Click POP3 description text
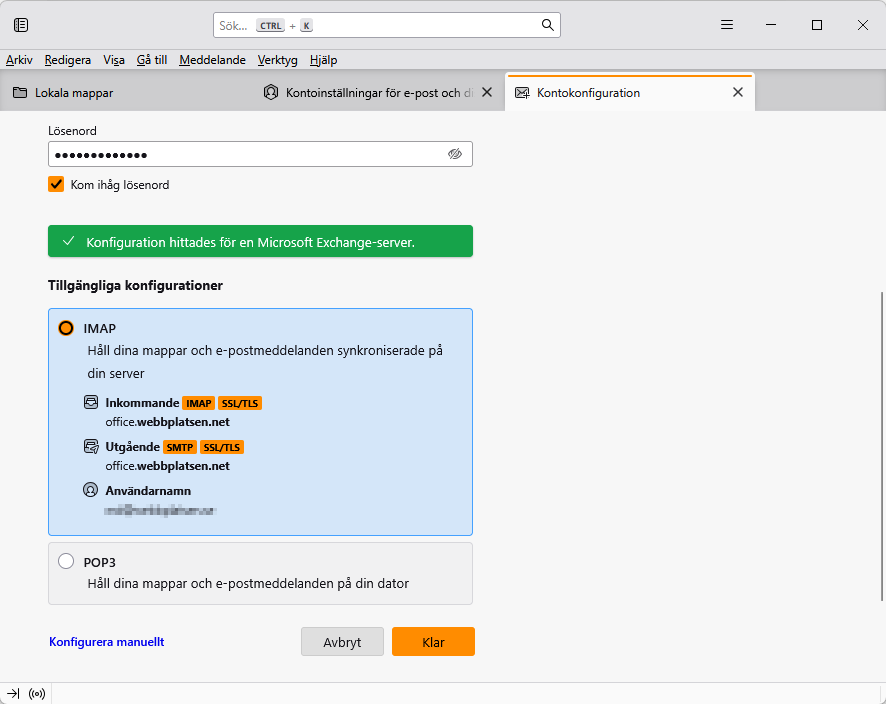886x704 pixels. click(248, 583)
